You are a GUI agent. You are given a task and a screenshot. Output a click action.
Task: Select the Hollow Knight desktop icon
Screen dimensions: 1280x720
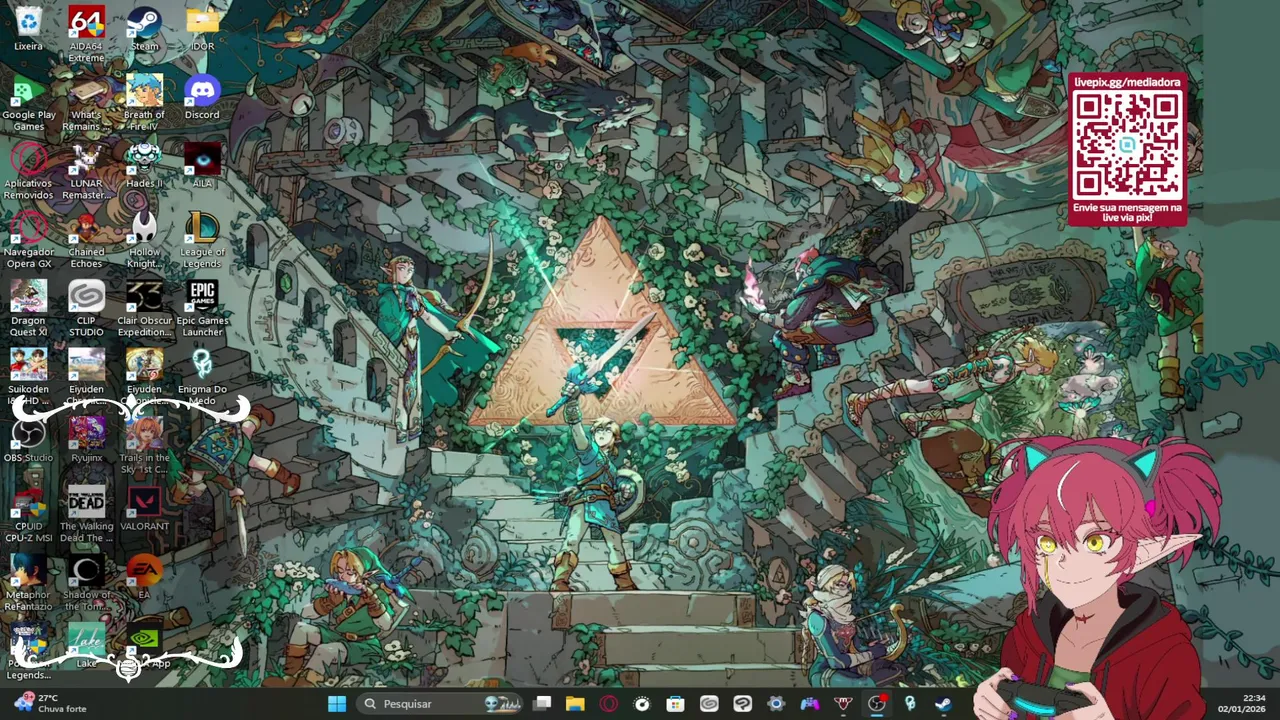(x=144, y=241)
